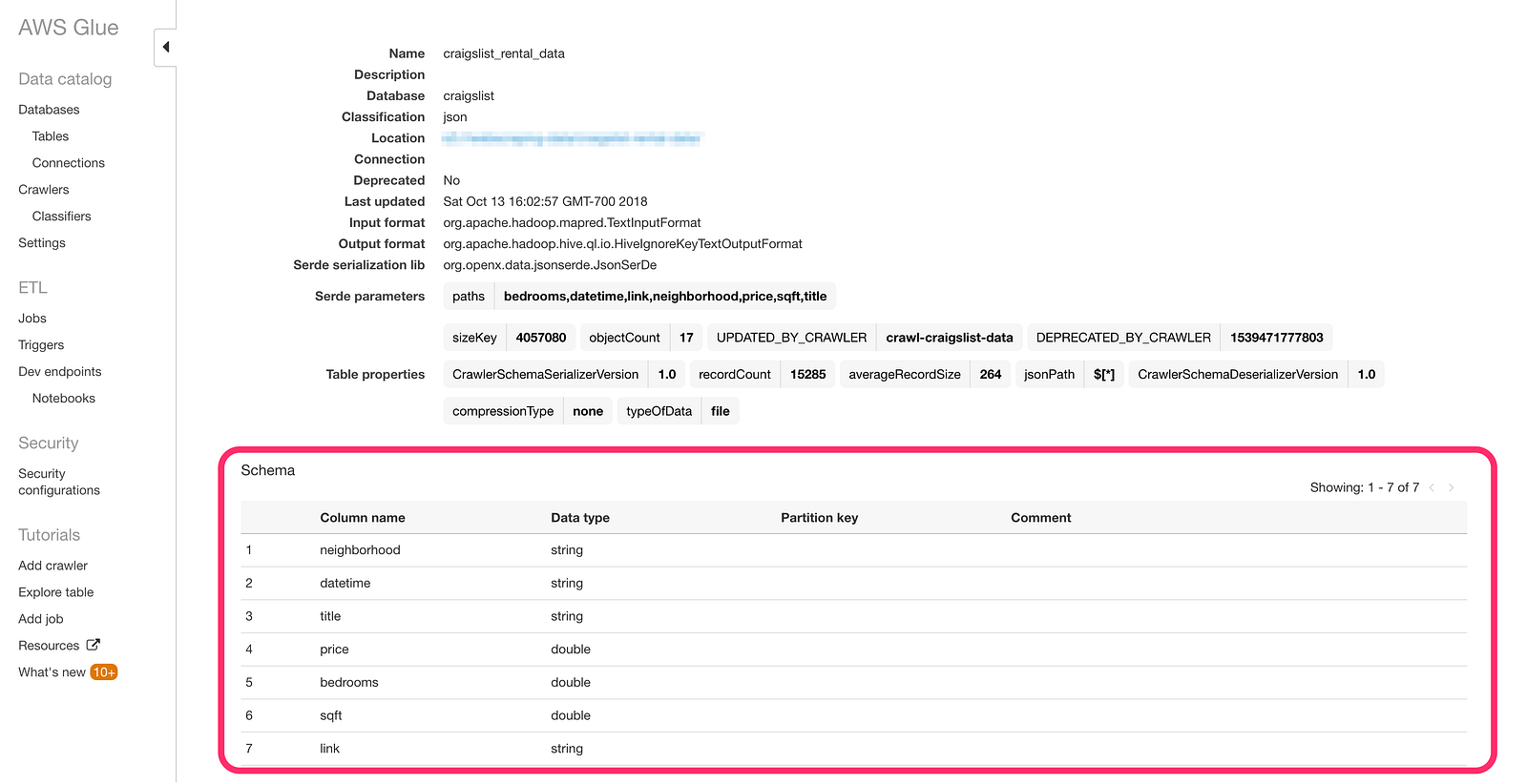This screenshot has width=1527, height=784.
Task: Click the Column name header
Action: pos(363,518)
